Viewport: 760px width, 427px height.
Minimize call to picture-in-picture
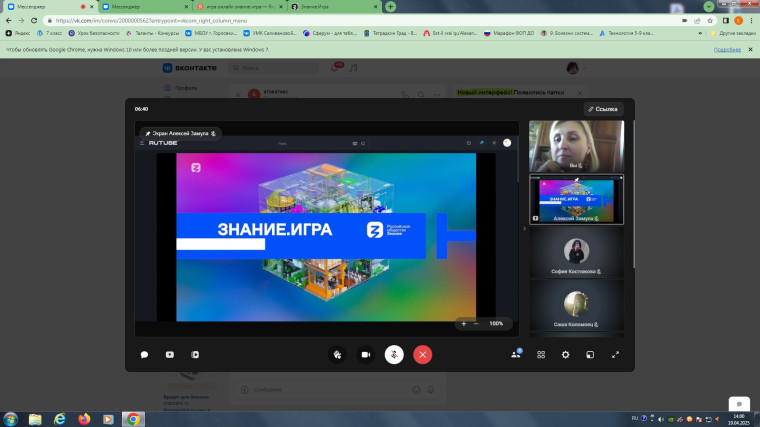[x=590, y=355]
